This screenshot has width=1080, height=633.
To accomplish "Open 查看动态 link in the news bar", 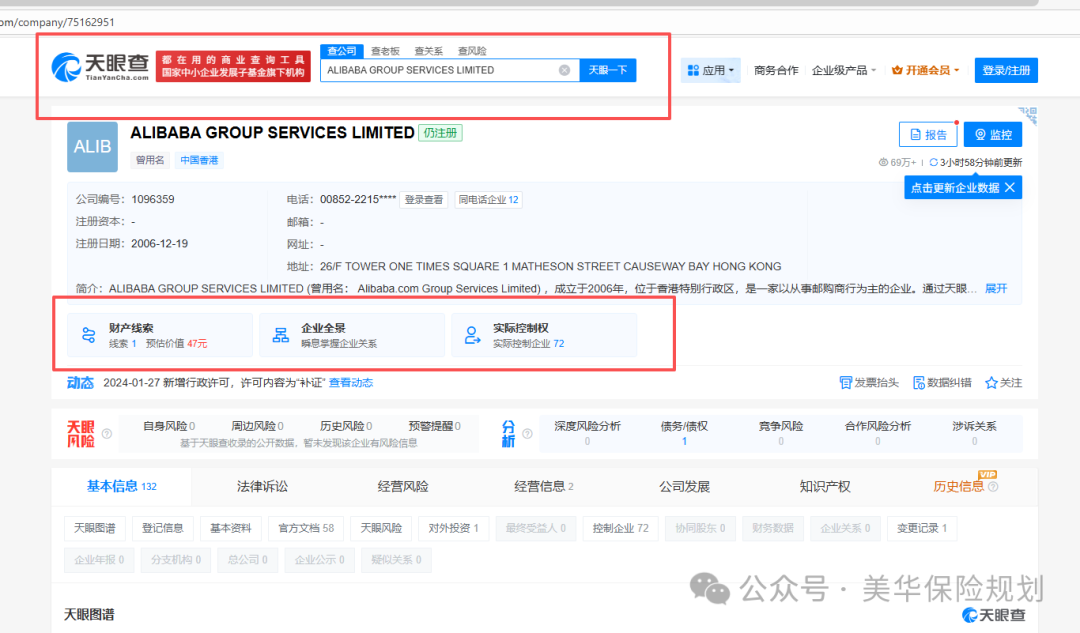I will [x=350, y=382].
